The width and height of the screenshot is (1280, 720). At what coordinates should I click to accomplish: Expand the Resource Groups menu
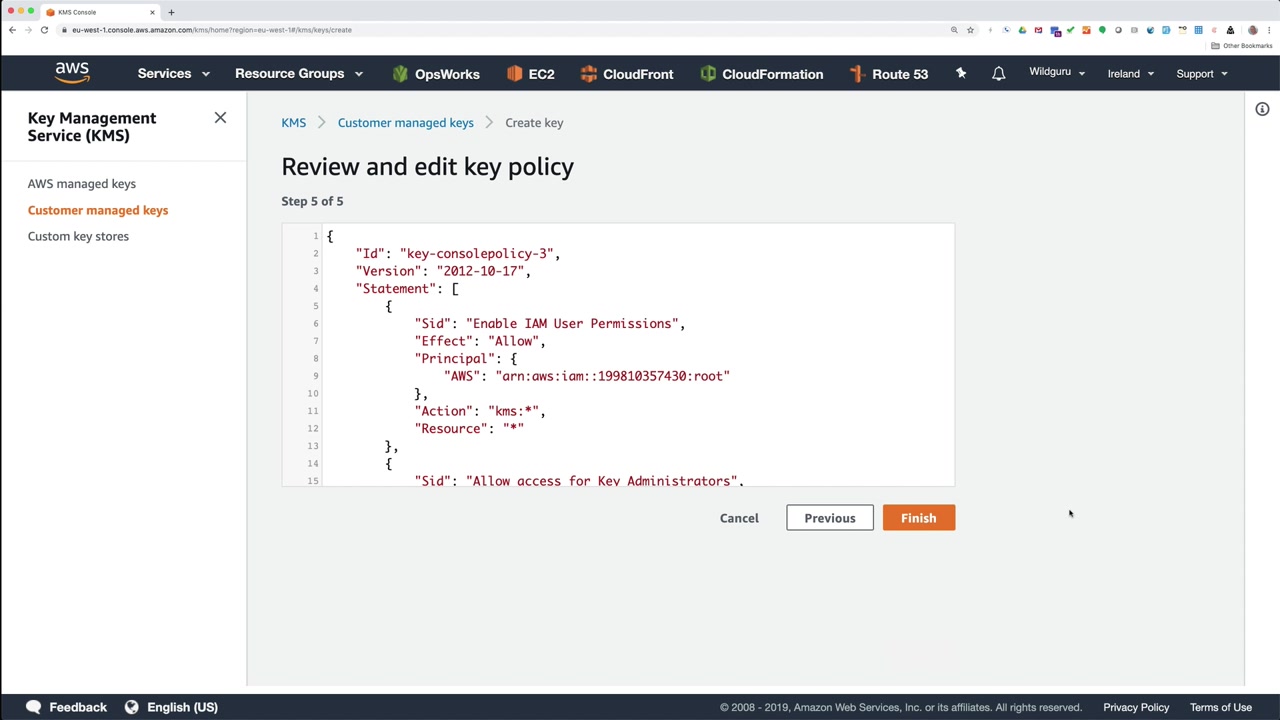298,74
